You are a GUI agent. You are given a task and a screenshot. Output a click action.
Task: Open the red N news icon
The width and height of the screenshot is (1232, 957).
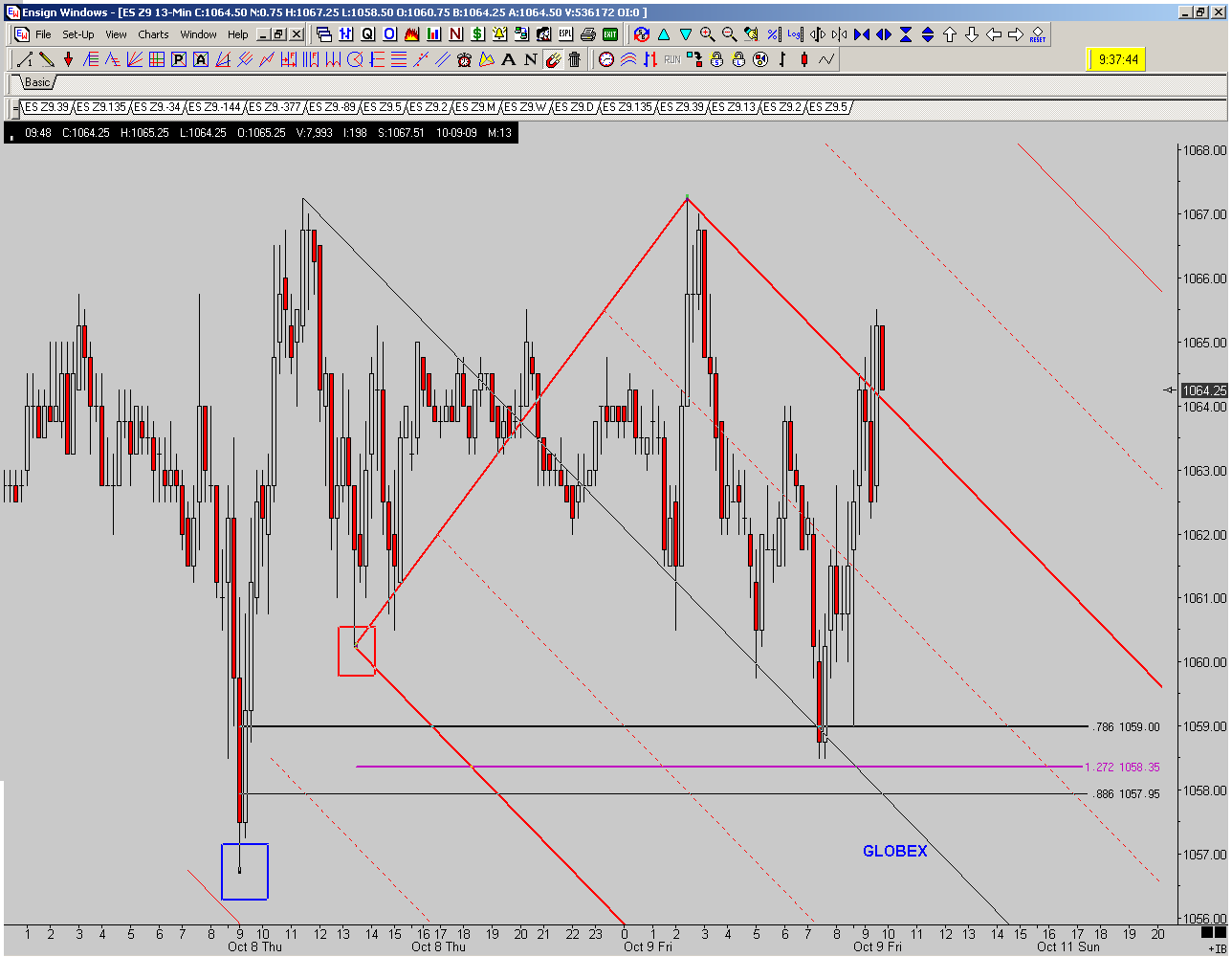coord(455,33)
